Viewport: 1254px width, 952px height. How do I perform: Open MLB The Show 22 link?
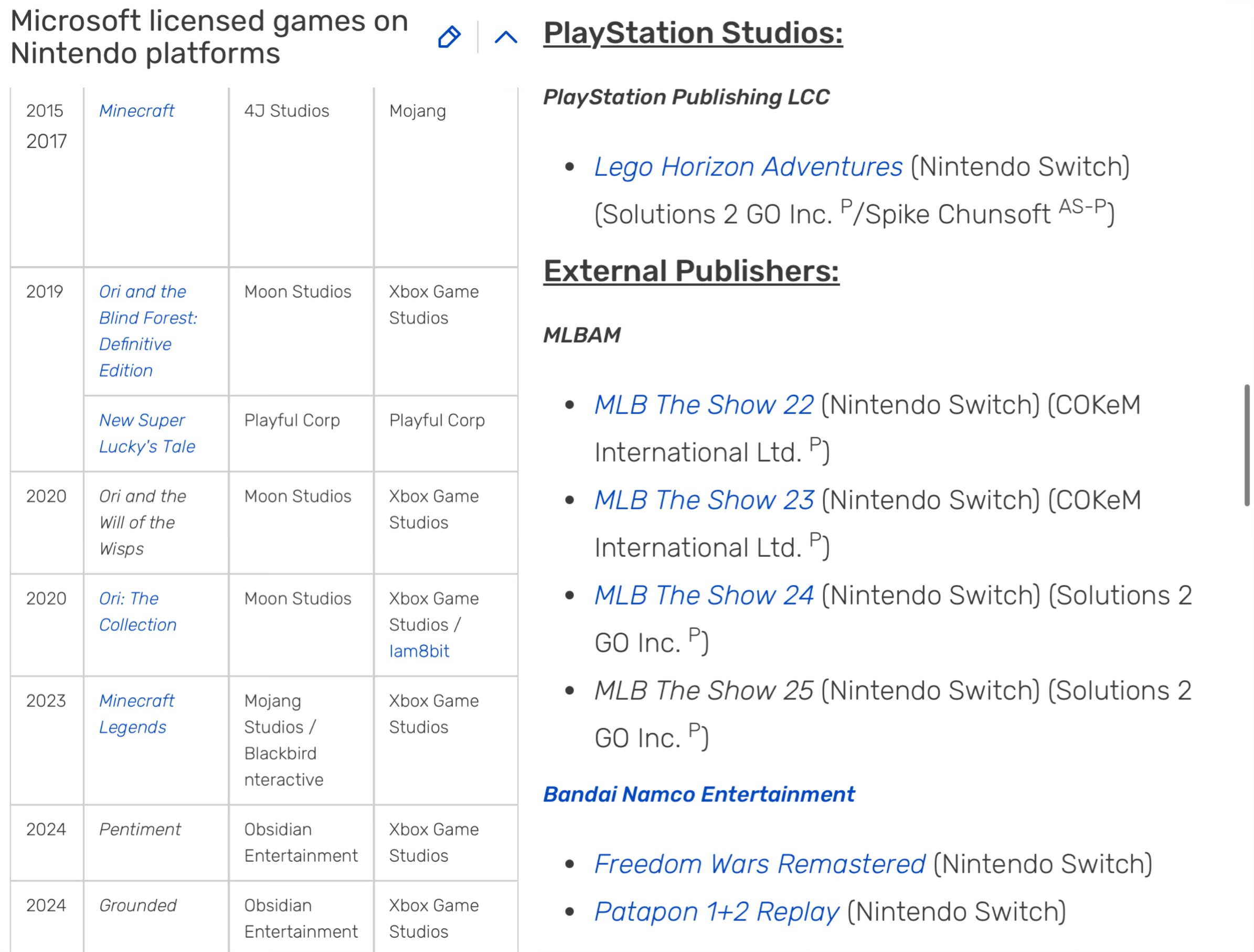click(x=704, y=405)
